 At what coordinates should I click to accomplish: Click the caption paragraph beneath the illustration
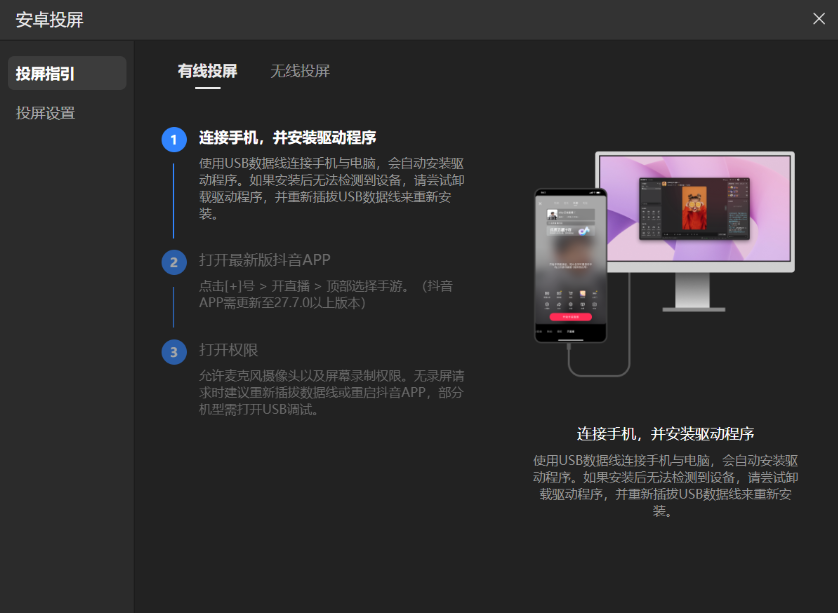pyautogui.click(x=665, y=485)
